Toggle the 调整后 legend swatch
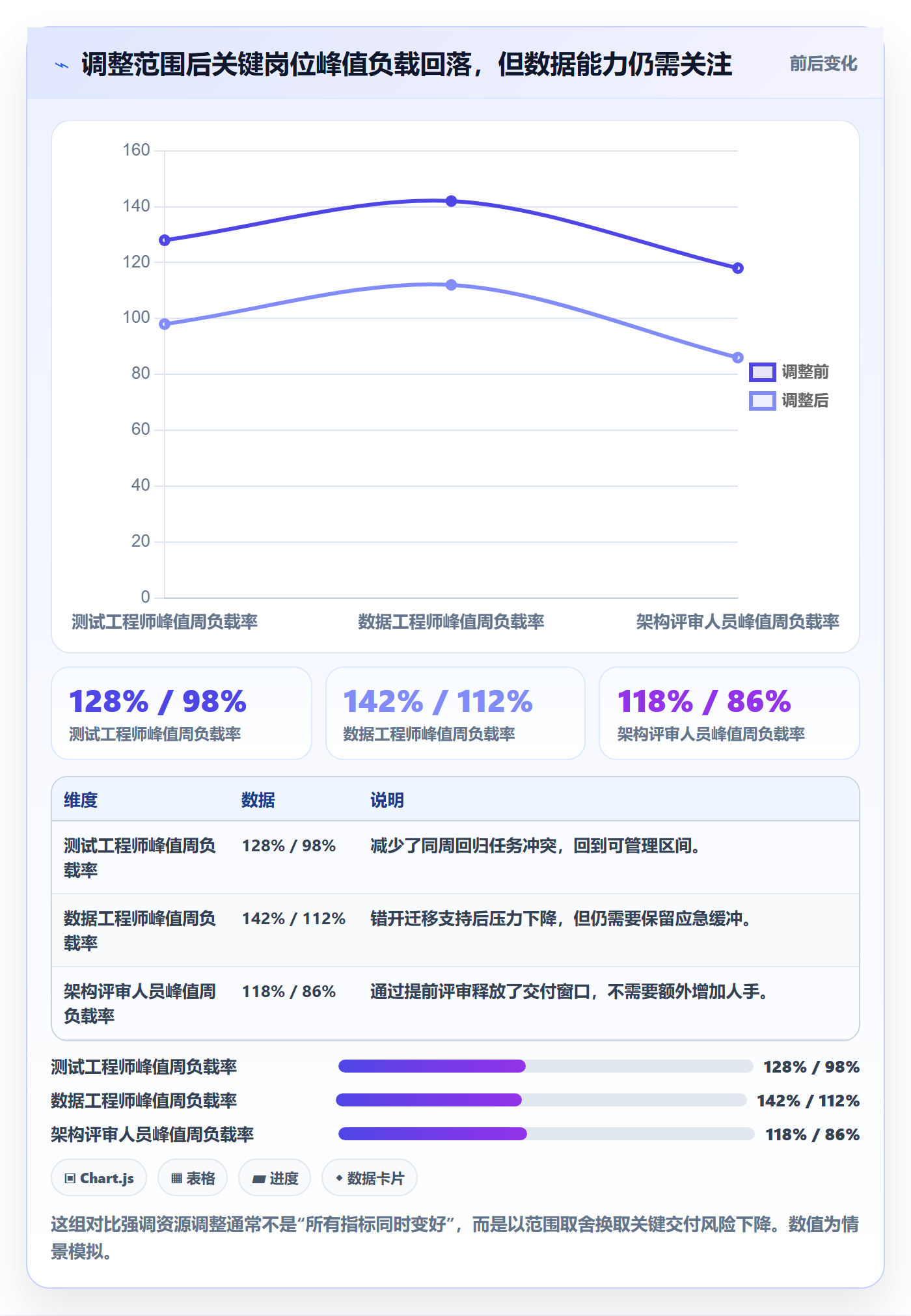Image resolution: width=911 pixels, height=1316 pixels. (x=762, y=401)
